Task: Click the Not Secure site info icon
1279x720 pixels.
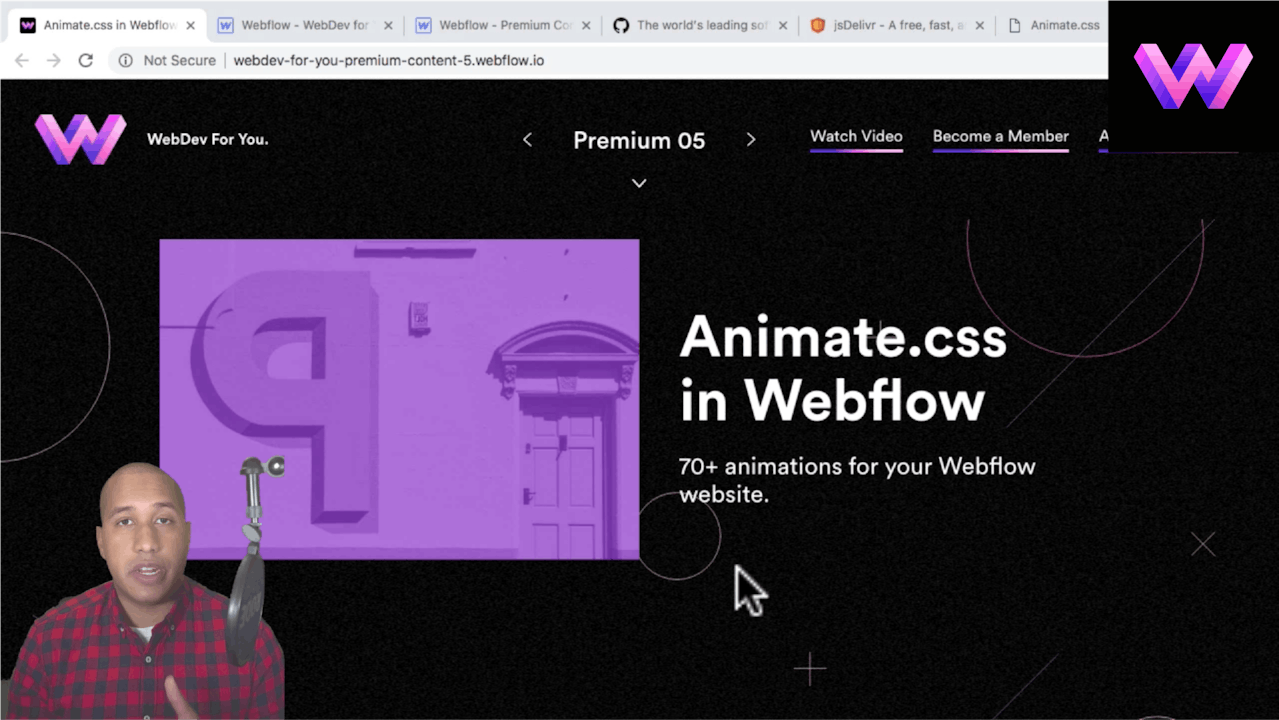Action: (126, 61)
